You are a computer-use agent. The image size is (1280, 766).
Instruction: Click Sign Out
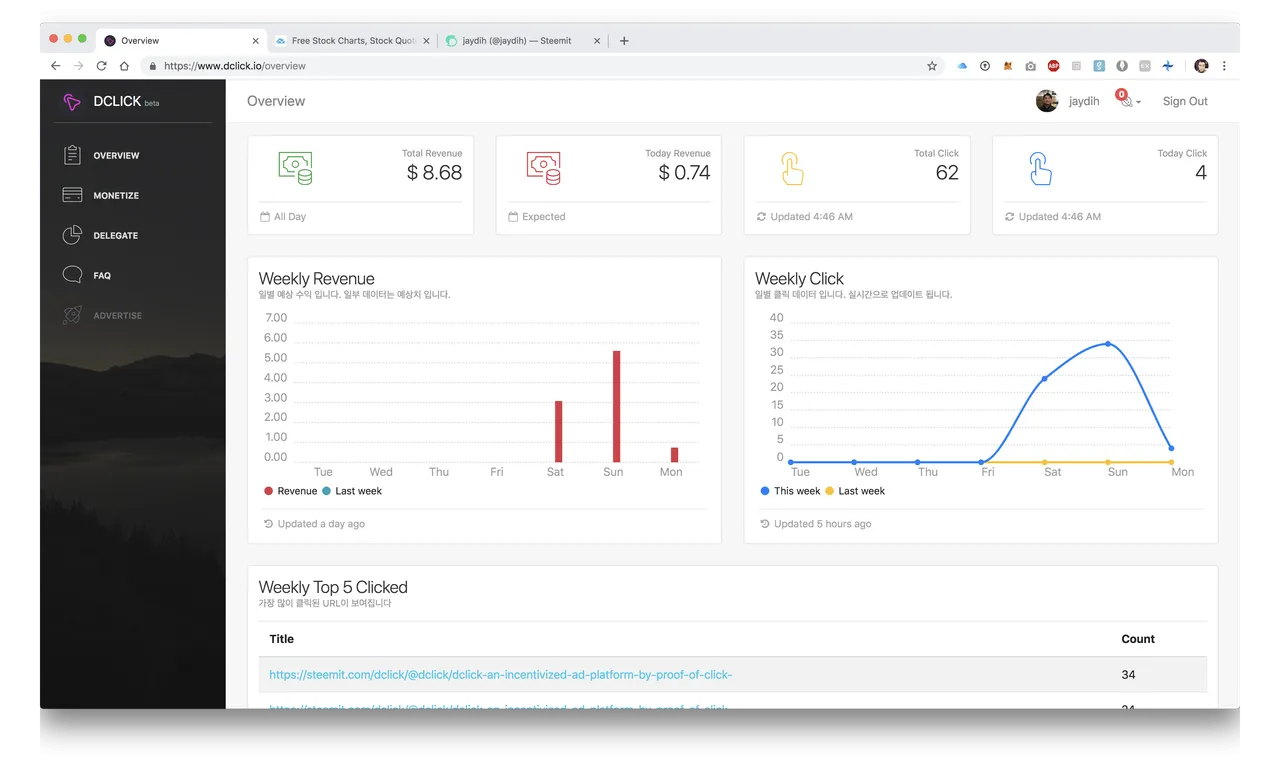[x=1185, y=101]
